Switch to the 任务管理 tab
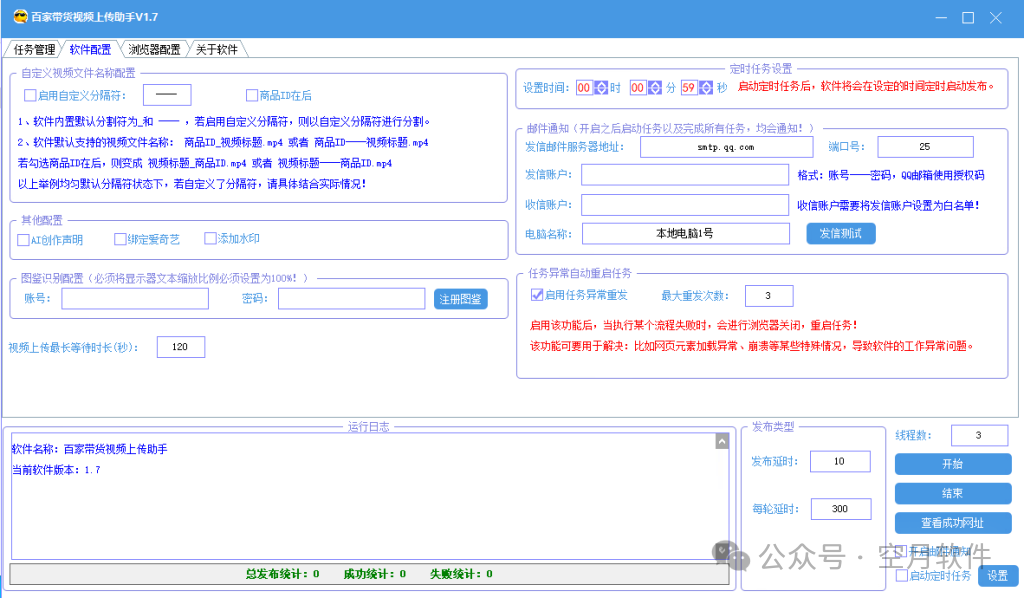1024x598 pixels. point(34,50)
